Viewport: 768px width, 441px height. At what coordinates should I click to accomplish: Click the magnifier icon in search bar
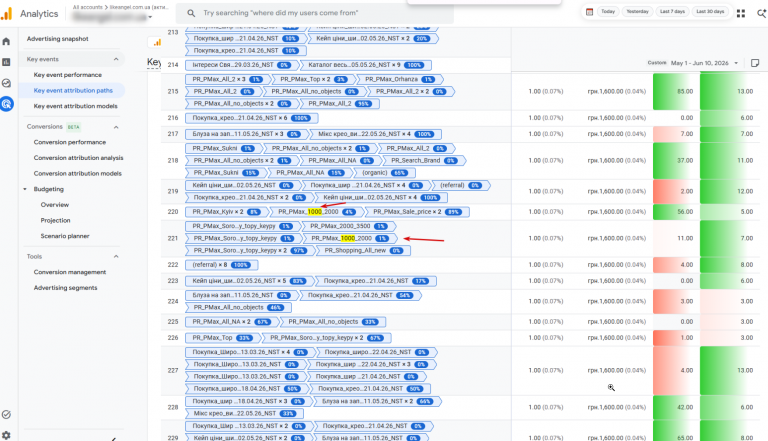191,13
